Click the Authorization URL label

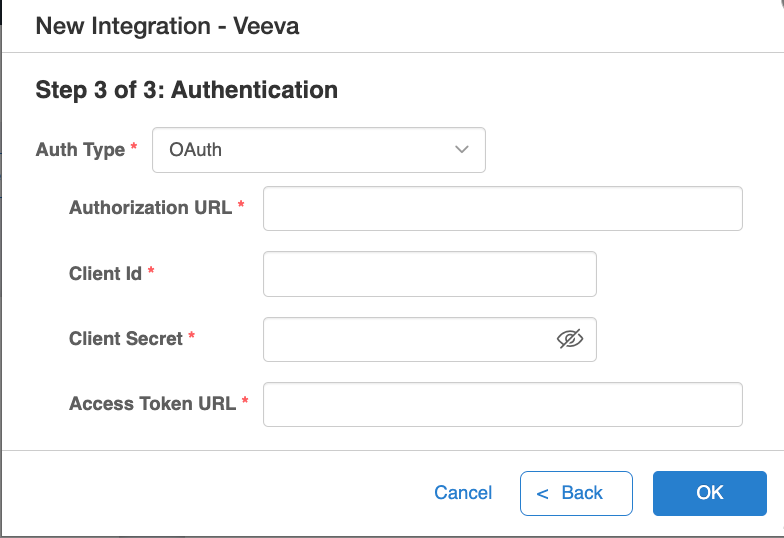point(150,208)
